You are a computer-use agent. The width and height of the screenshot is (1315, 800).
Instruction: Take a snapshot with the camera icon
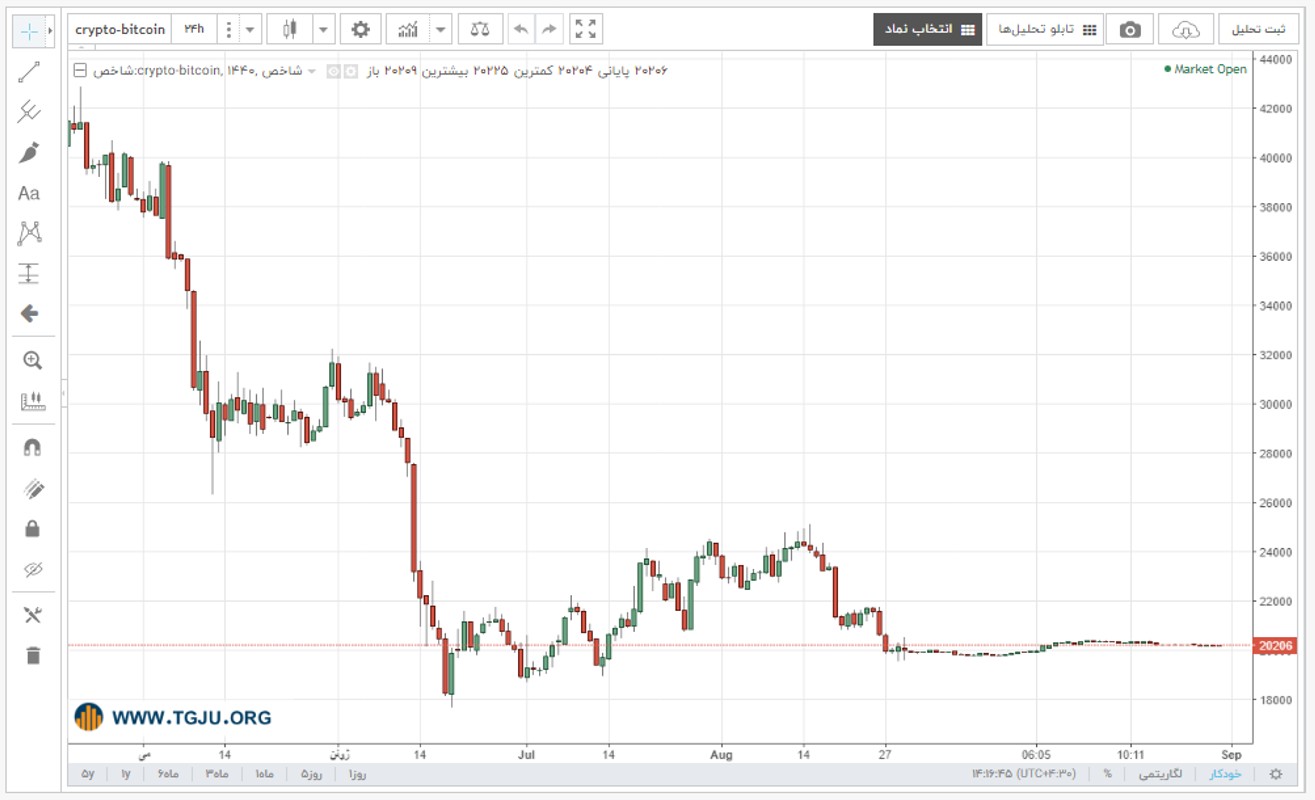(1130, 30)
